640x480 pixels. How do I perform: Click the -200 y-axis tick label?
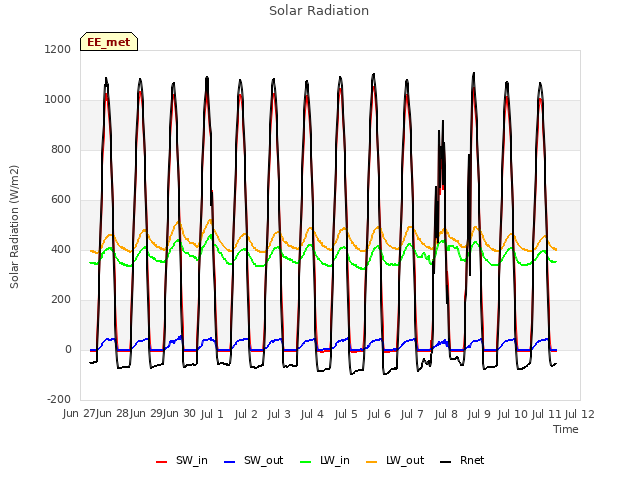[x=59, y=400]
